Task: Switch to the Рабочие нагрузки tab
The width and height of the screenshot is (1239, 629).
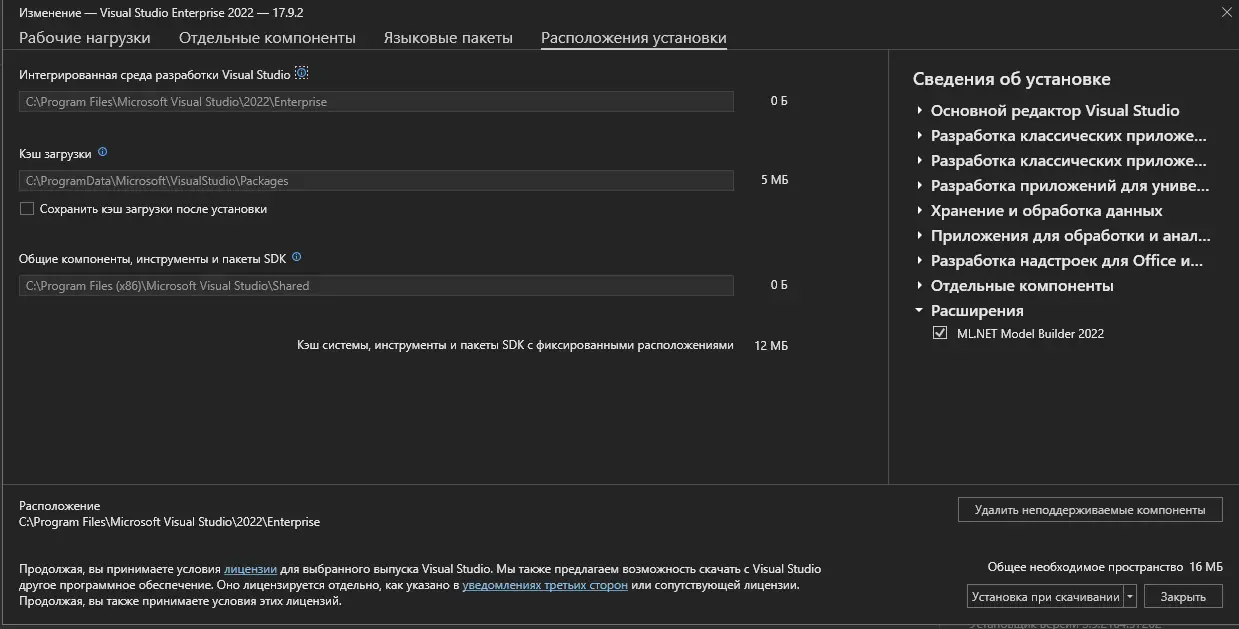Action: click(84, 37)
